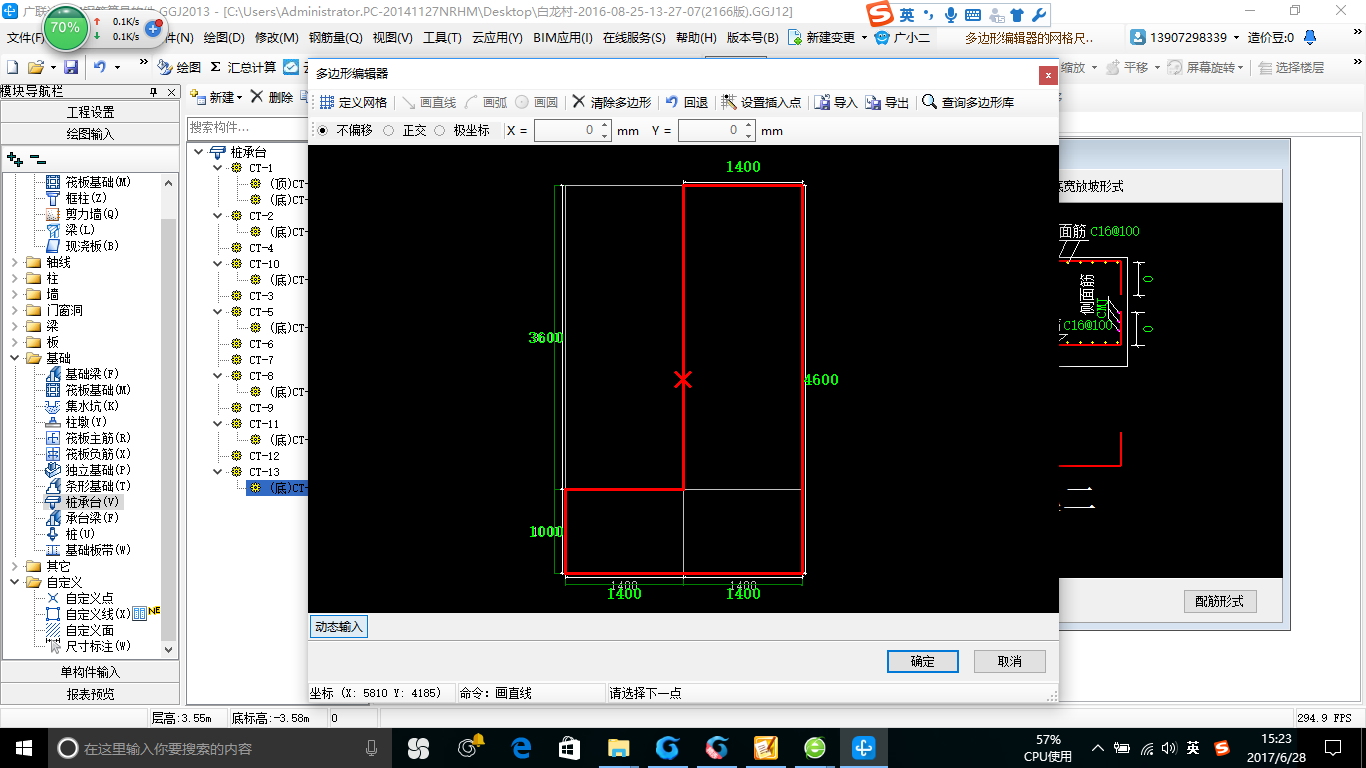Select the 不偏移 radio button
This screenshot has height=768, width=1366.
[322, 130]
